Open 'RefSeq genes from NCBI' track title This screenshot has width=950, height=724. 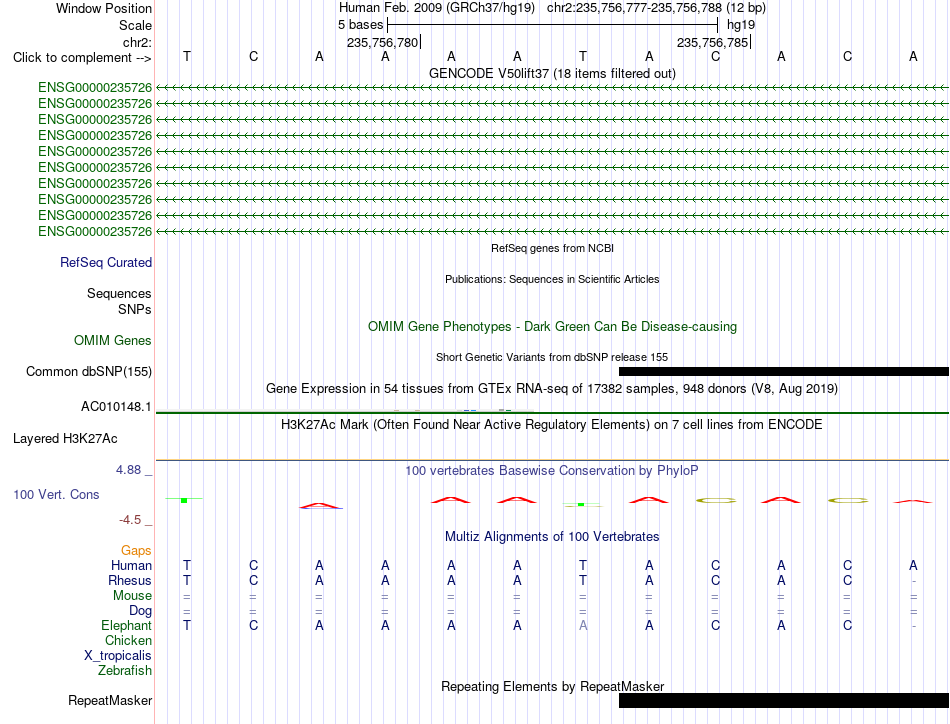point(552,248)
